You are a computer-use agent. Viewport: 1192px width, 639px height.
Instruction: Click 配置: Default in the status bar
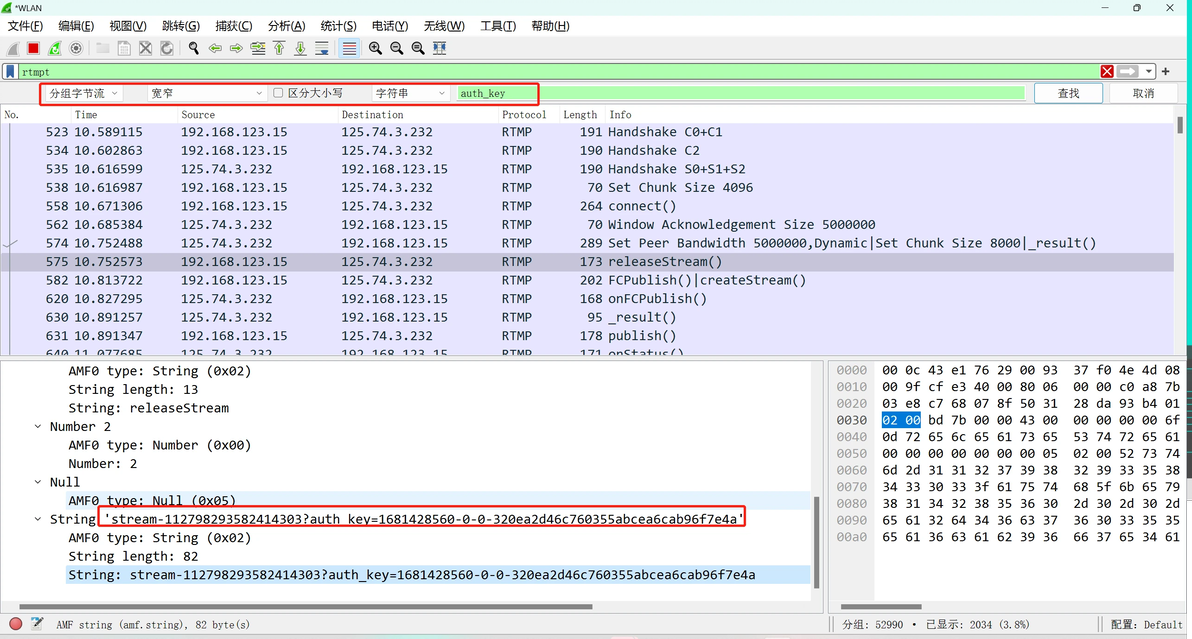(x=1146, y=625)
